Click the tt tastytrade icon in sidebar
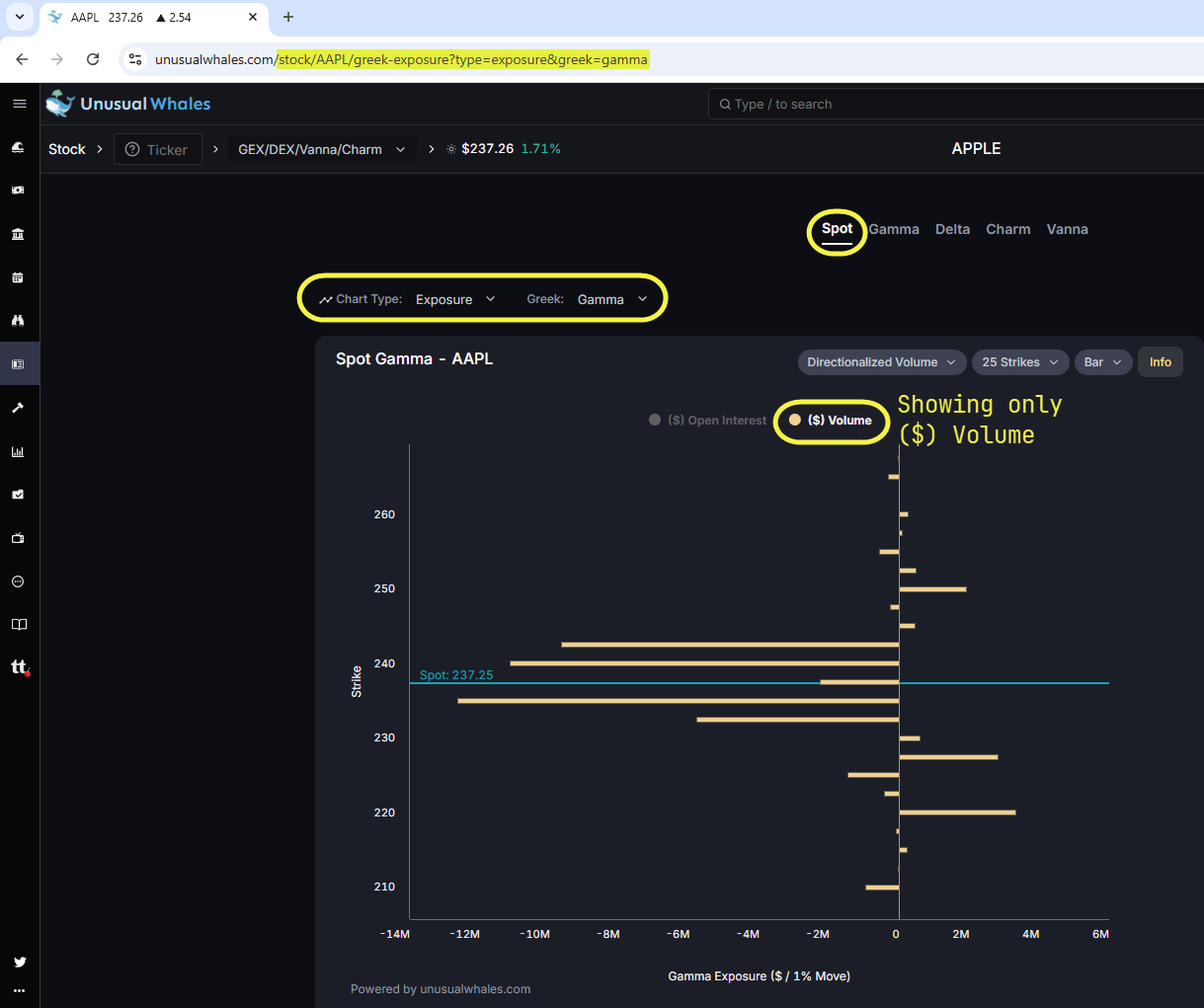This screenshot has width=1204, height=1008. tap(20, 667)
